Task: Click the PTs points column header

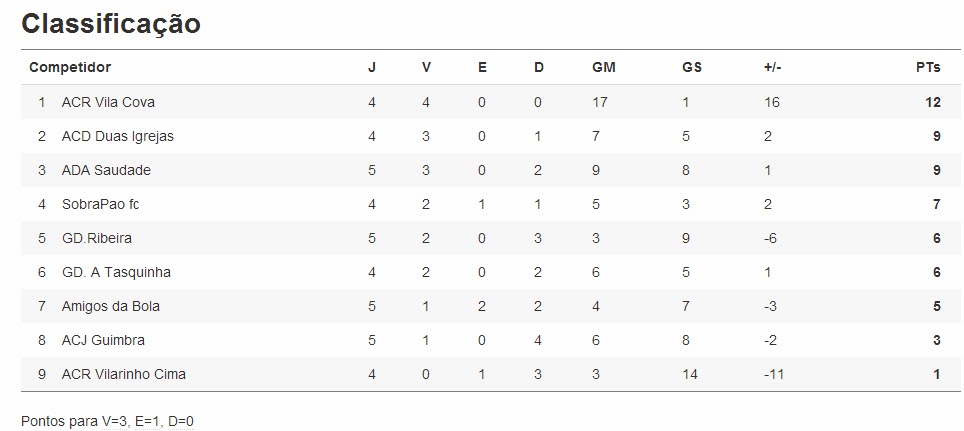Action: 928,67
